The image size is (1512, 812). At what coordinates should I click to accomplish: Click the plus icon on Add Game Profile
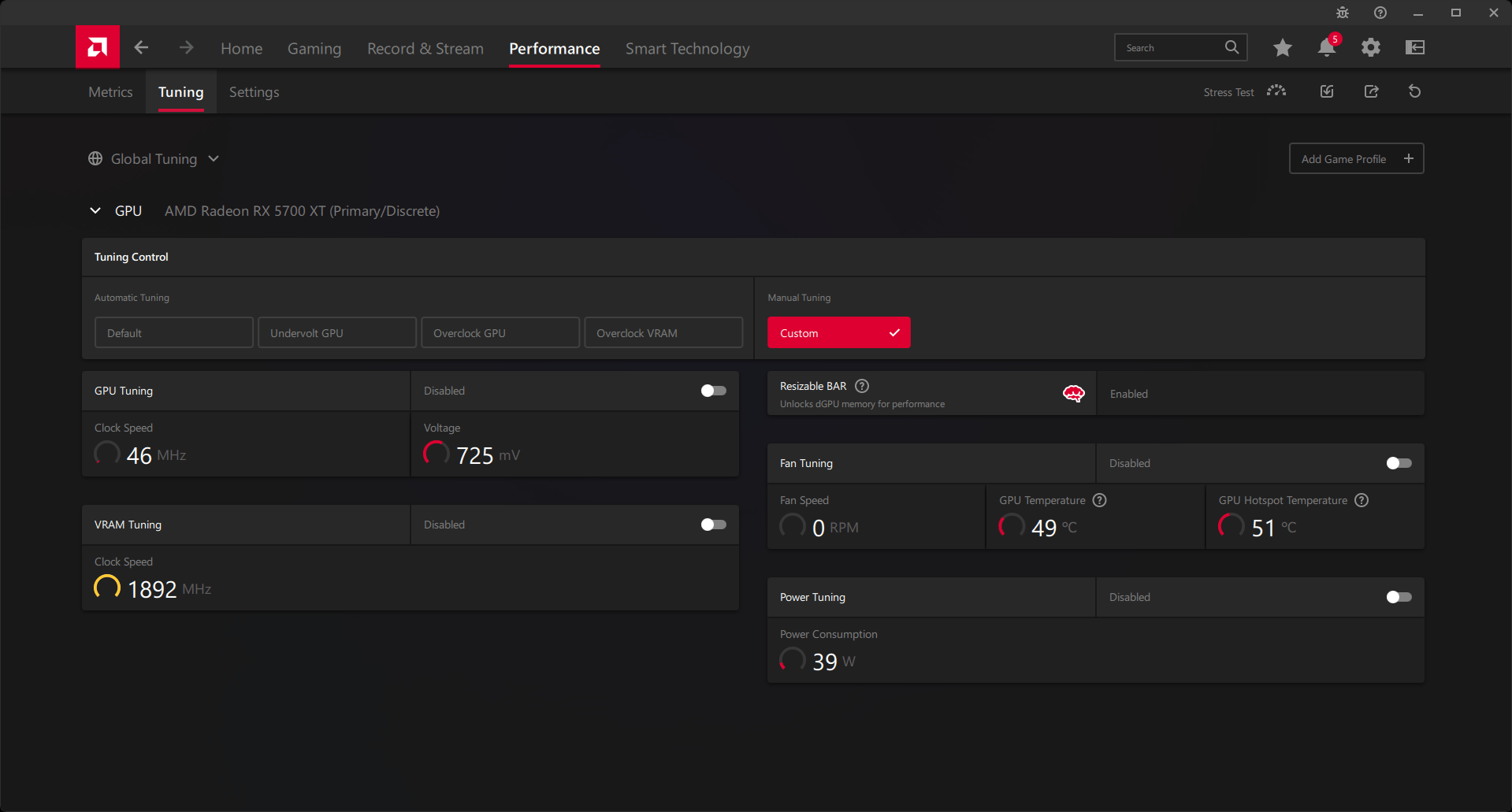pos(1409,158)
